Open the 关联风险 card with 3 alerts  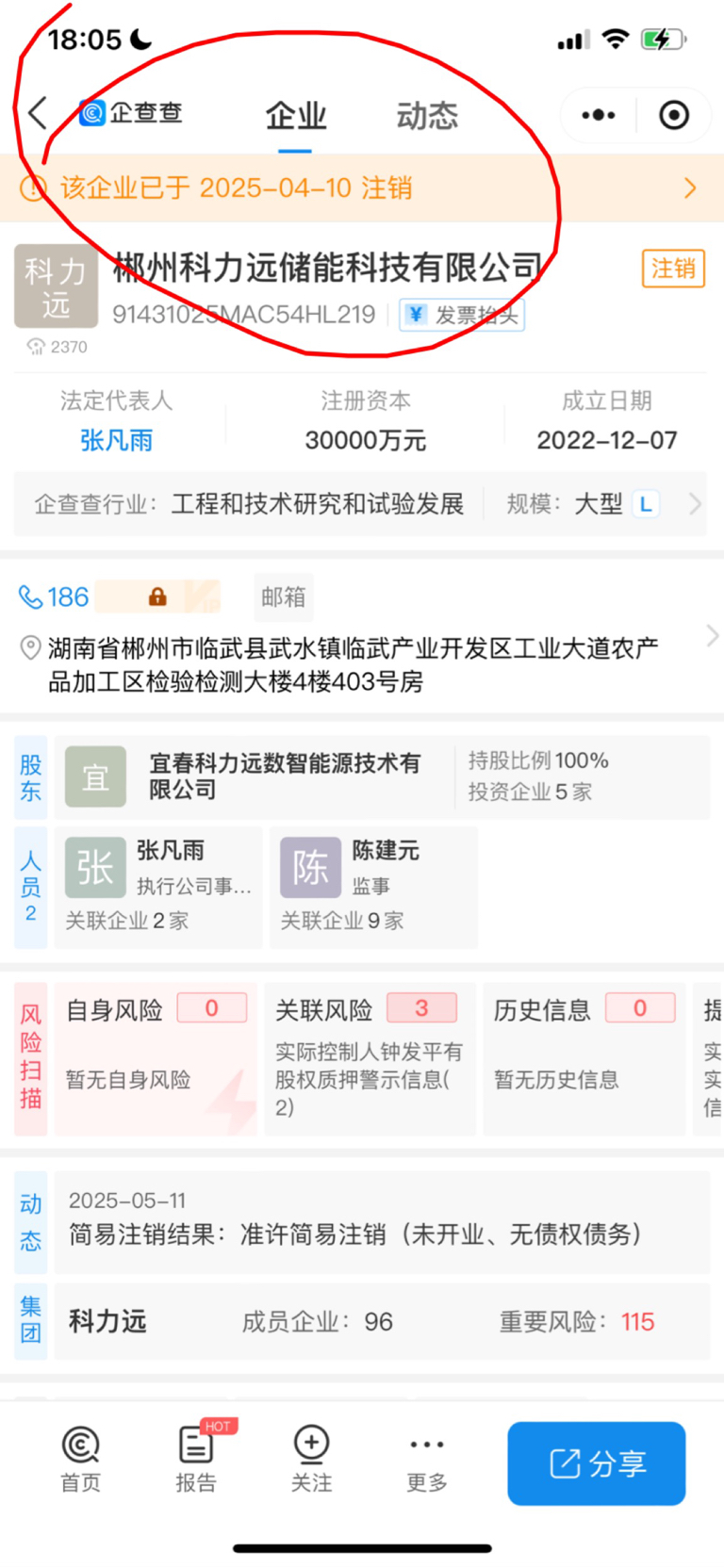370,1059
